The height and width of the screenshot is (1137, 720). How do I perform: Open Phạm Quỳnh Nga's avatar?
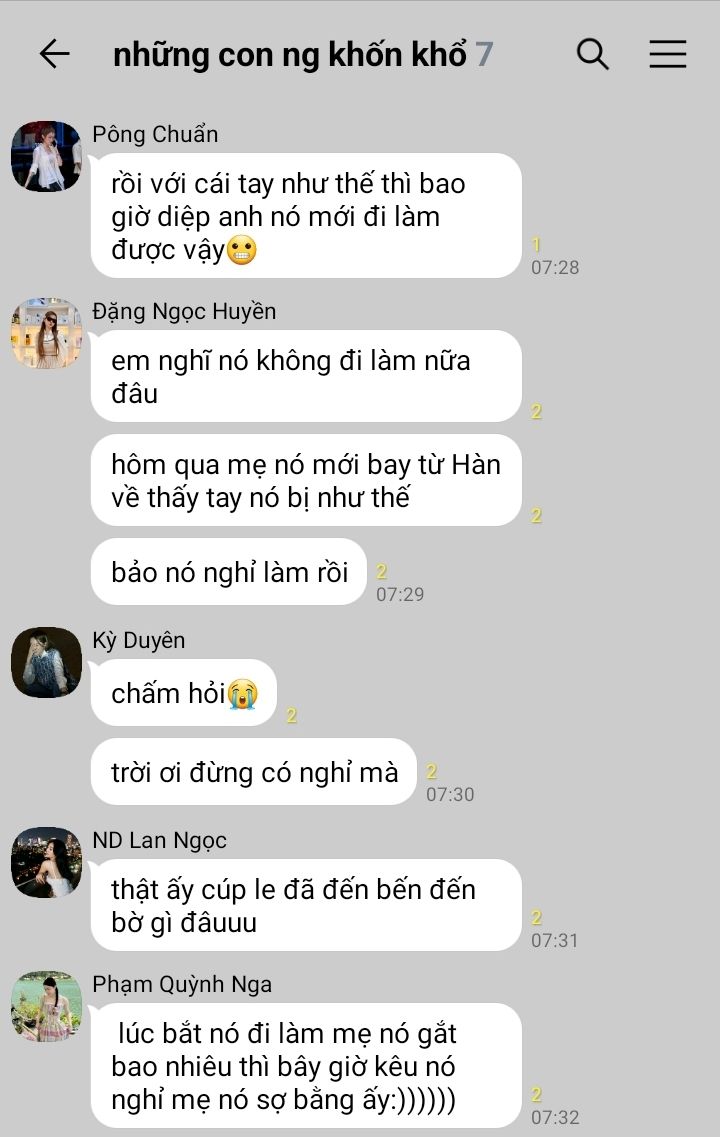[46, 1006]
